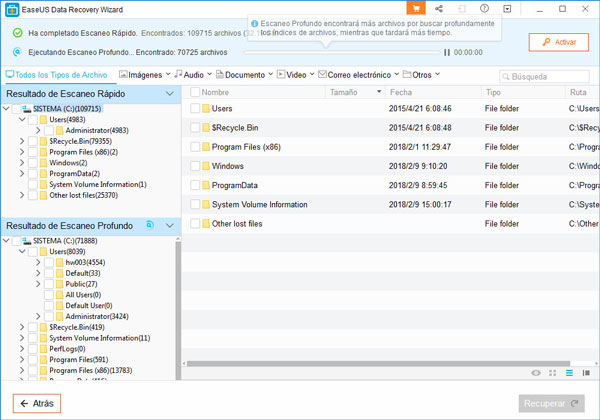Image resolution: width=600 pixels, height=420 pixels.
Task: Expand the Other lost files(25370) node
Action: point(22,195)
